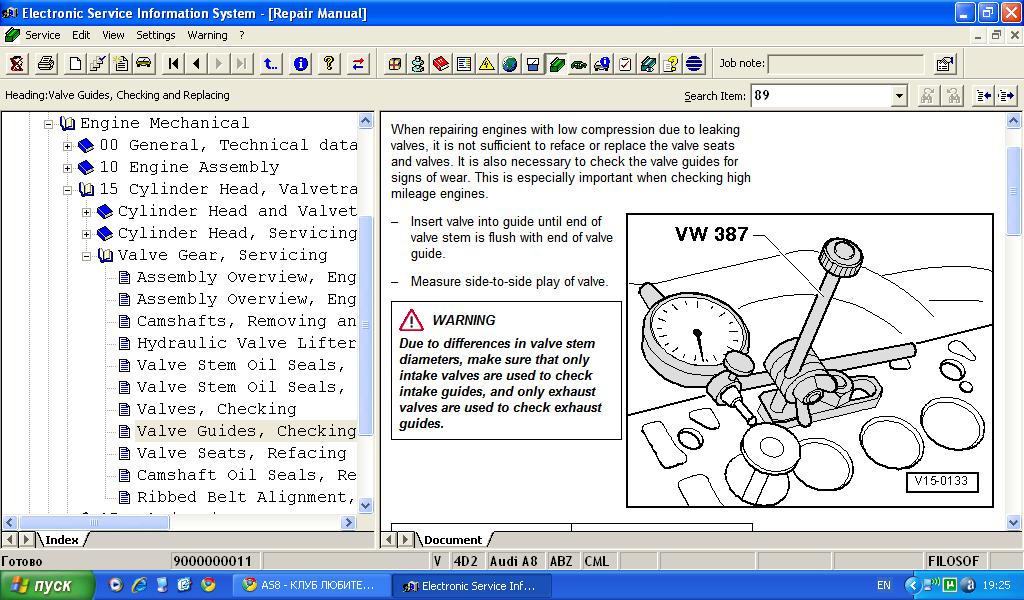This screenshot has width=1024, height=600.
Task: Click the blue information icon
Action: [x=300, y=64]
